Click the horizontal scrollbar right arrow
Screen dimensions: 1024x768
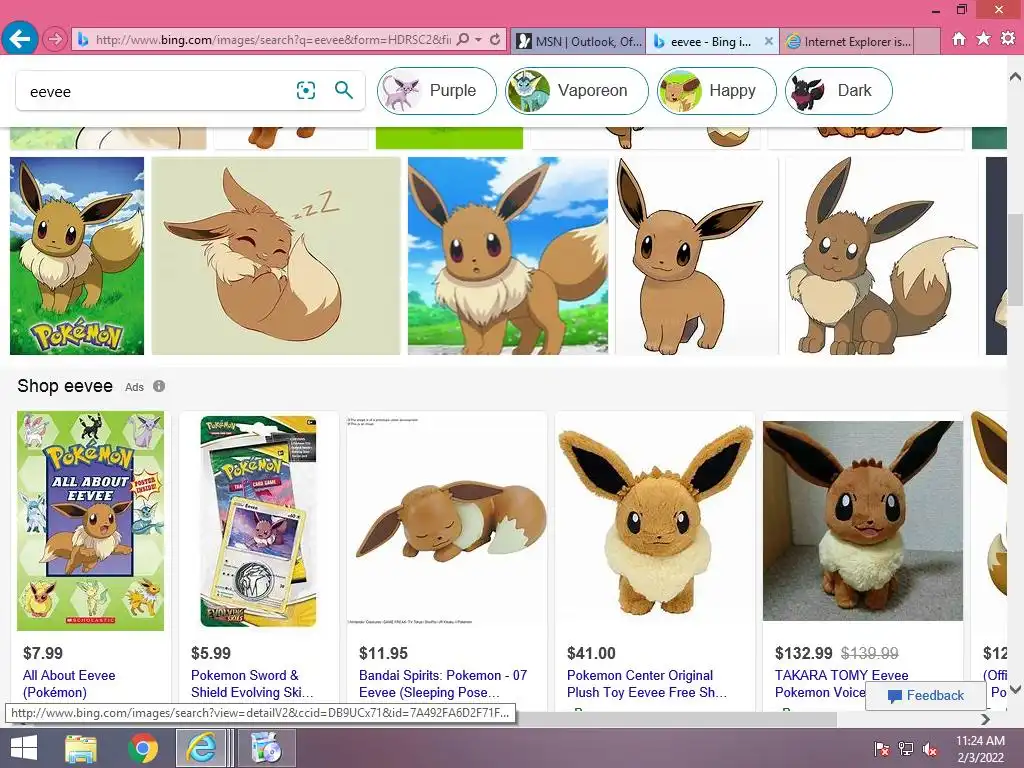point(985,719)
